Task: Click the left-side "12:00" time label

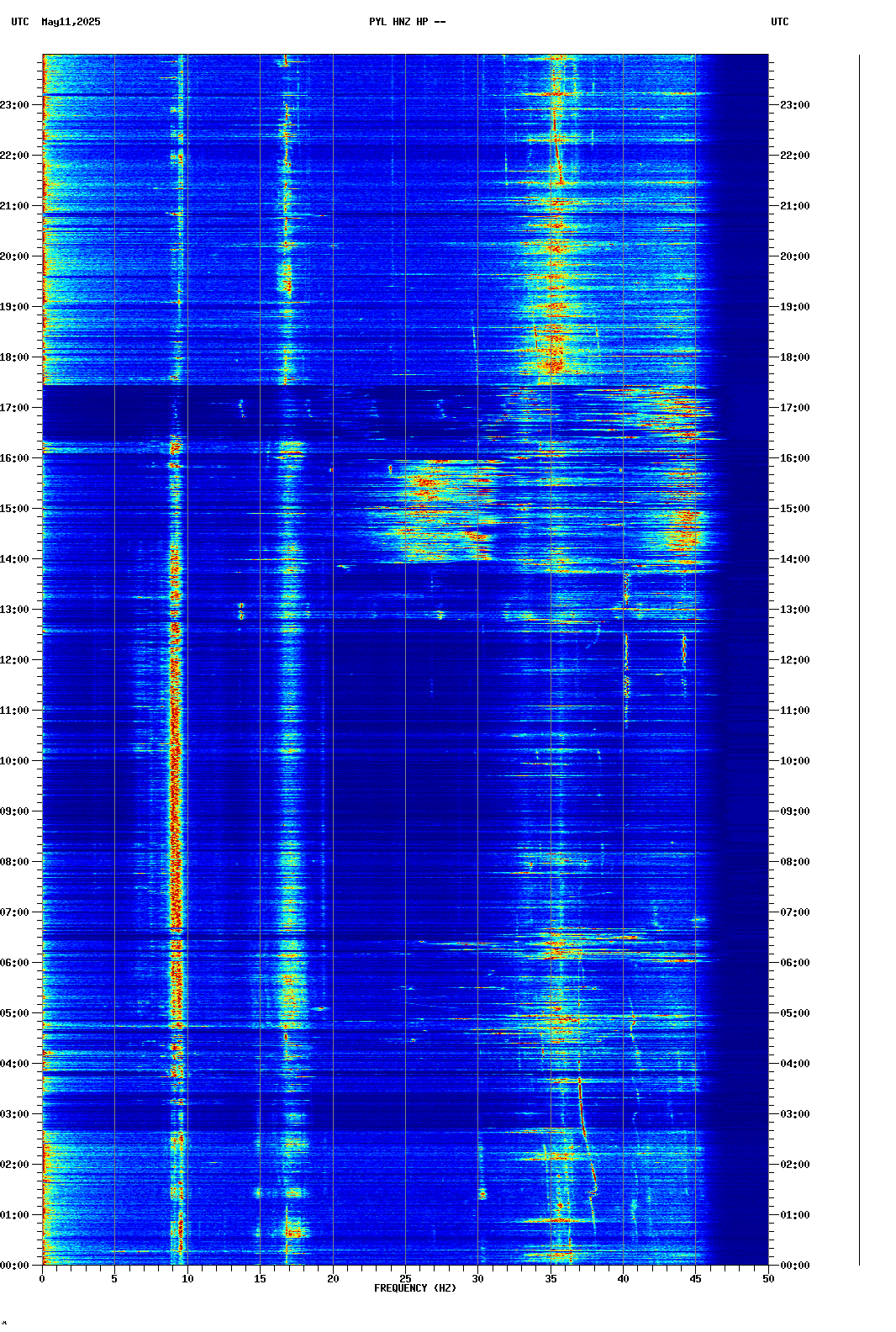Action: click(x=15, y=660)
